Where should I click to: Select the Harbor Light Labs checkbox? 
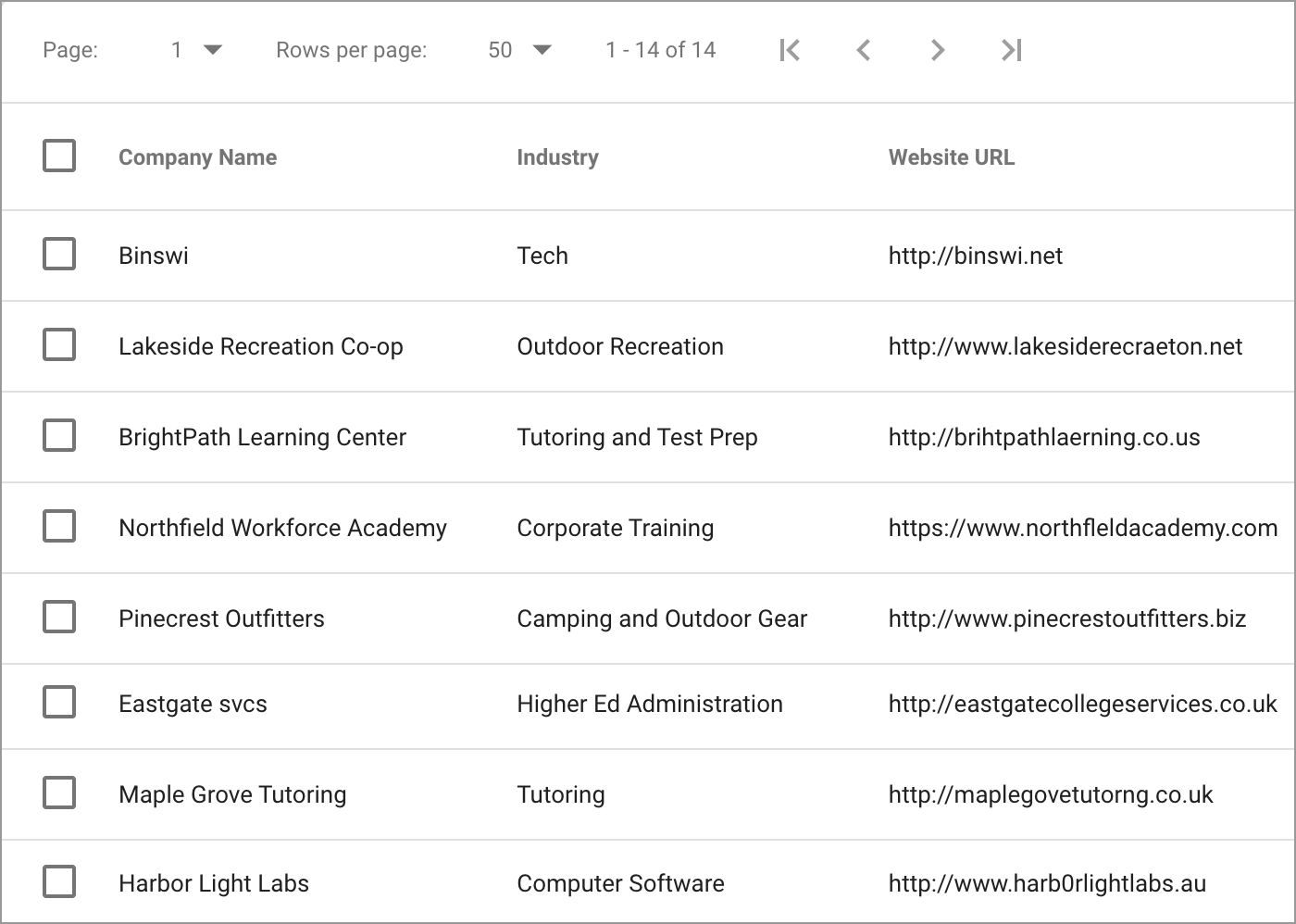pos(59,881)
